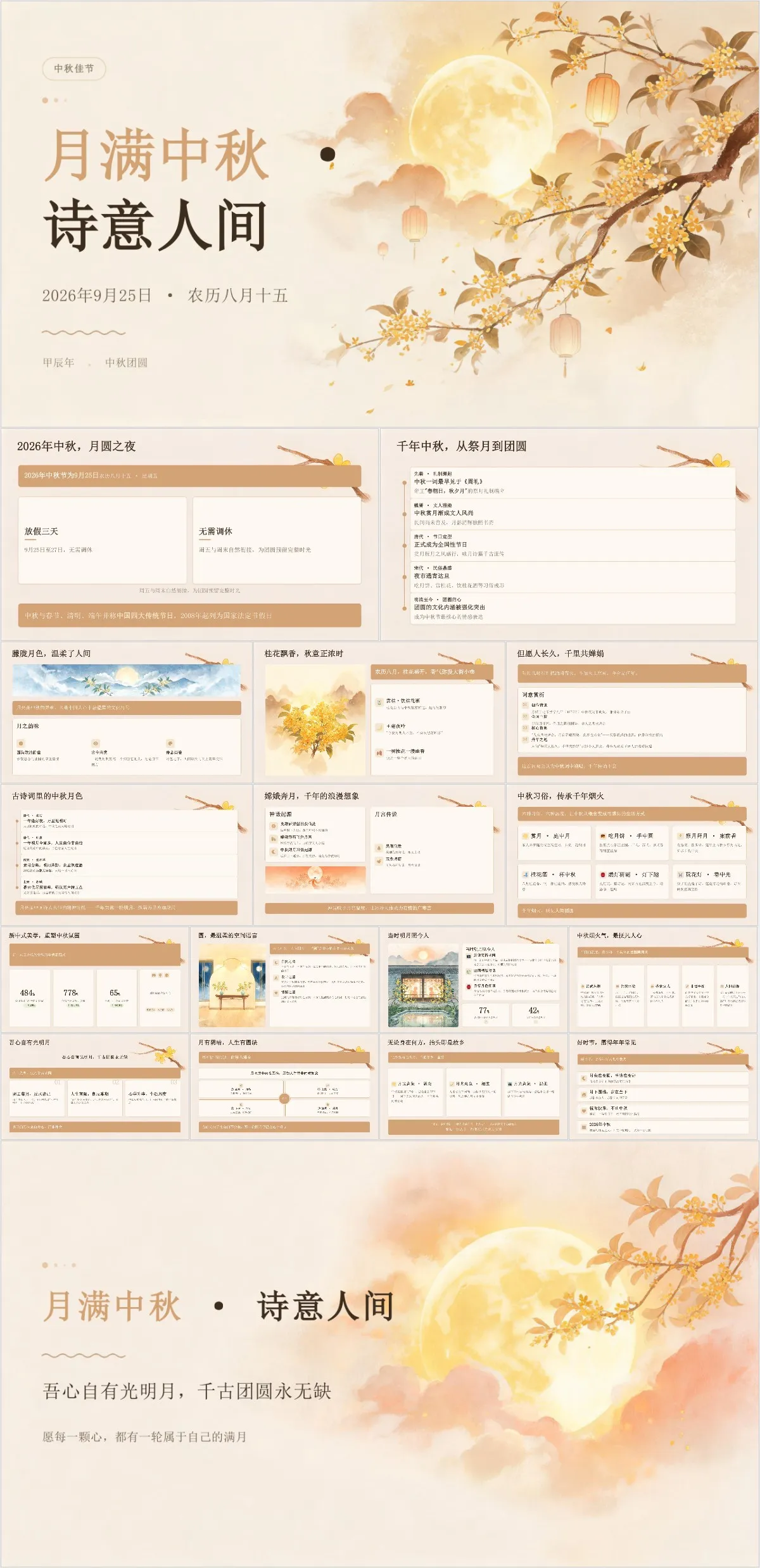This screenshot has height=1568, width=760.
Task: Click the closing line 吾心自有光明月，千古团圆永无缺
Action: pyautogui.click(x=187, y=1391)
